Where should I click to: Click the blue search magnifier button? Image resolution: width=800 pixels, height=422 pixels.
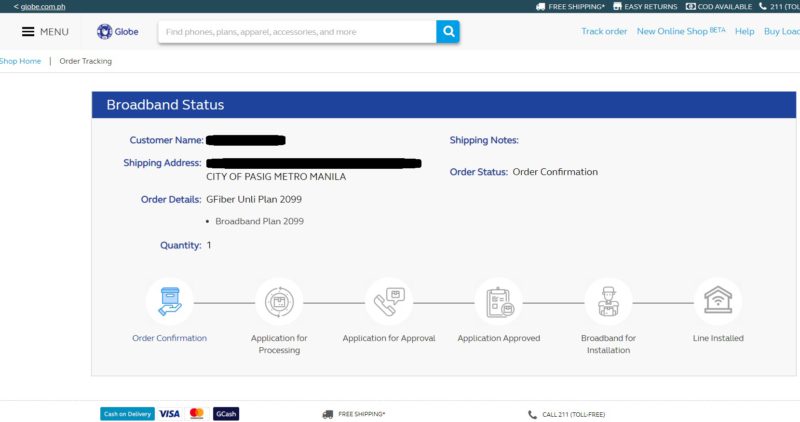pos(448,32)
